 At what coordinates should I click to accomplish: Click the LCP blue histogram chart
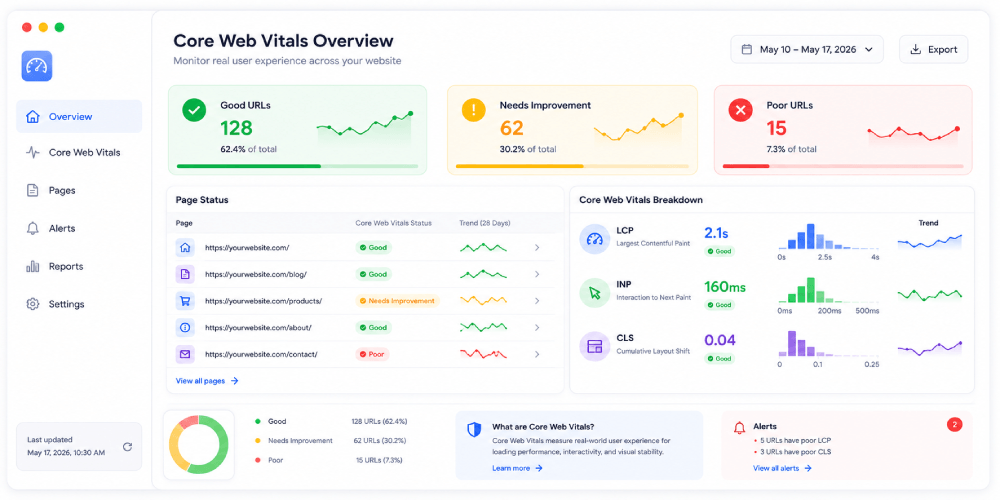(x=828, y=236)
